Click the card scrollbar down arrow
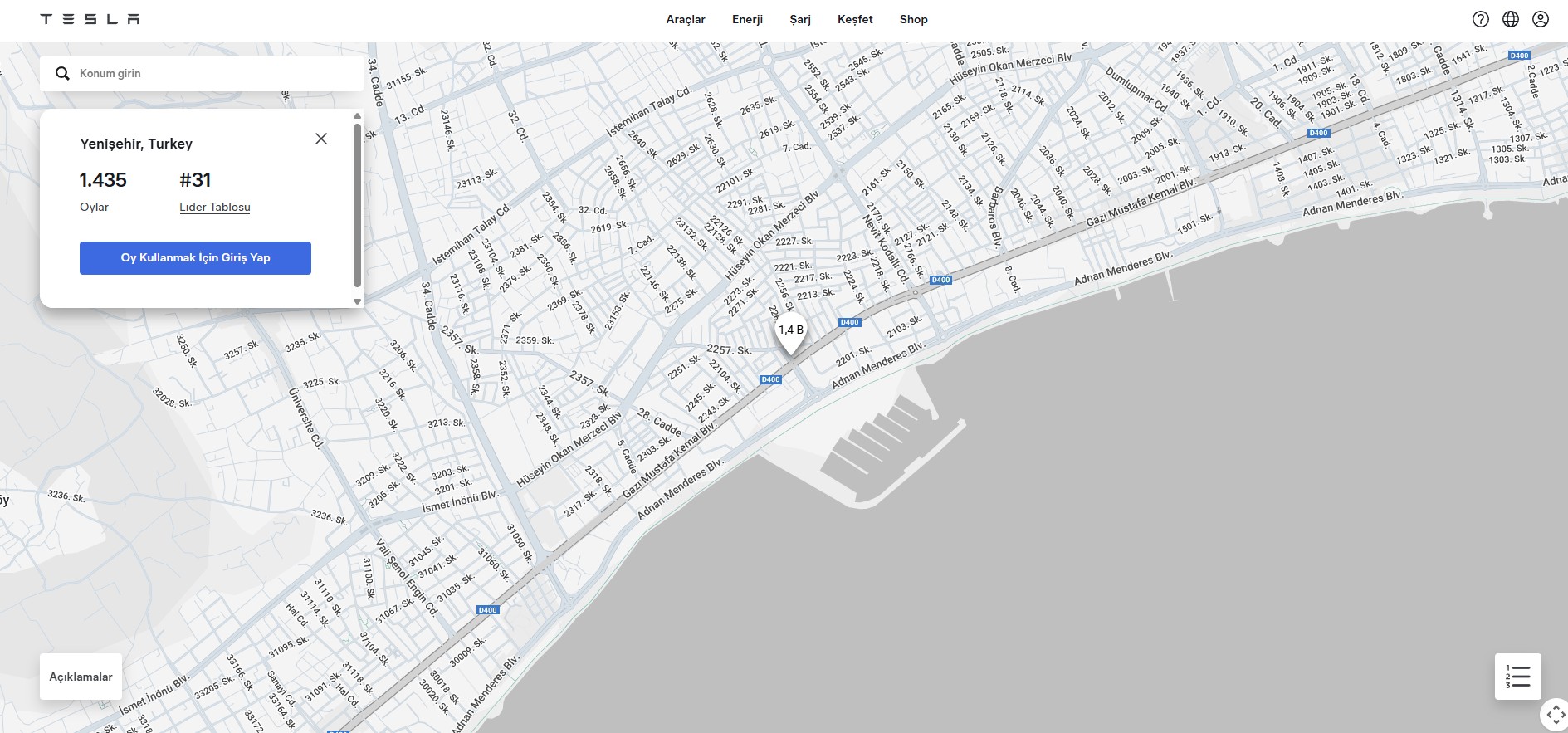The height and width of the screenshot is (733, 1568). [358, 301]
